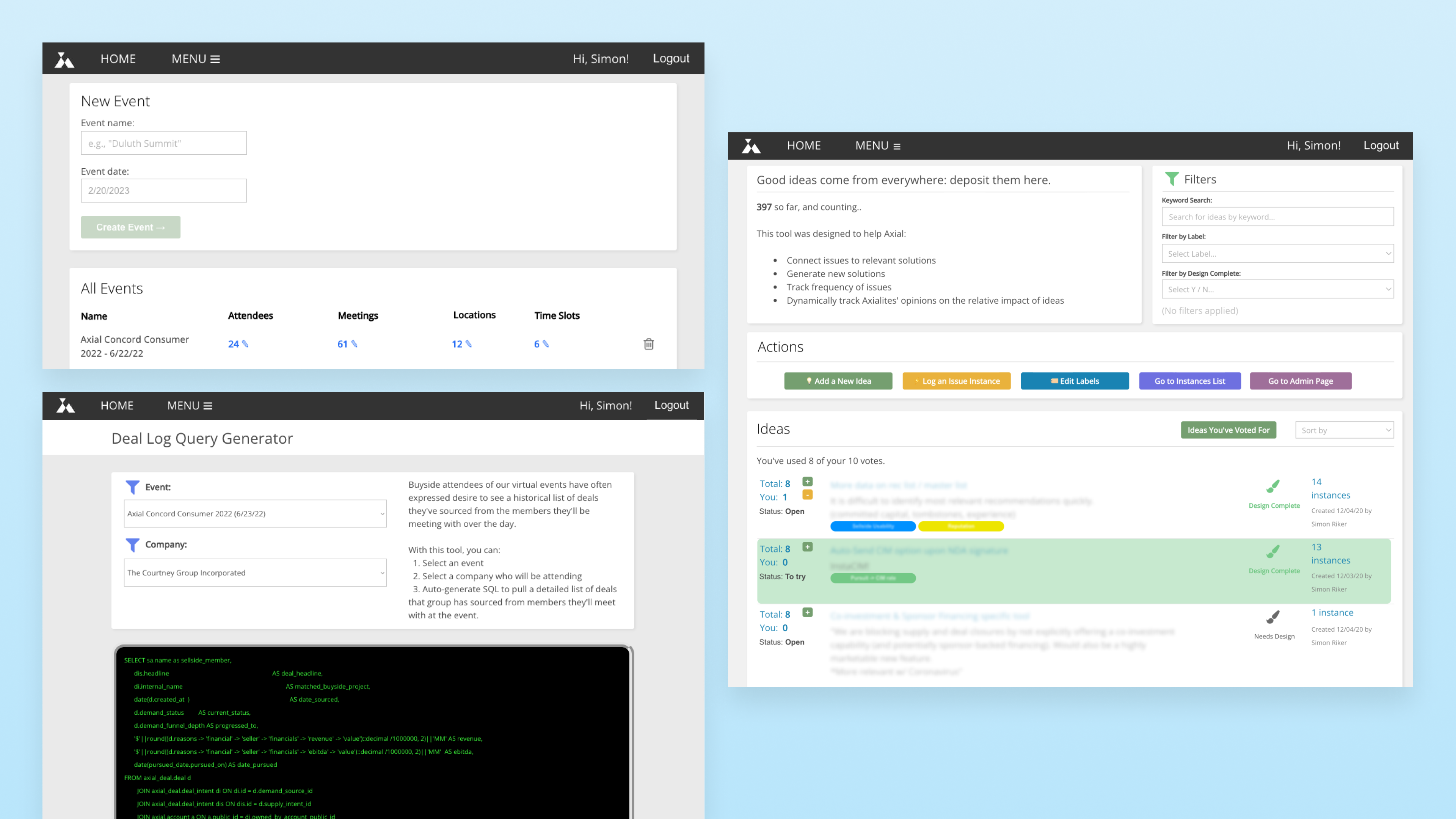Open the Filter by Label dropdown
The width and height of the screenshot is (1456, 819).
tap(1277, 254)
